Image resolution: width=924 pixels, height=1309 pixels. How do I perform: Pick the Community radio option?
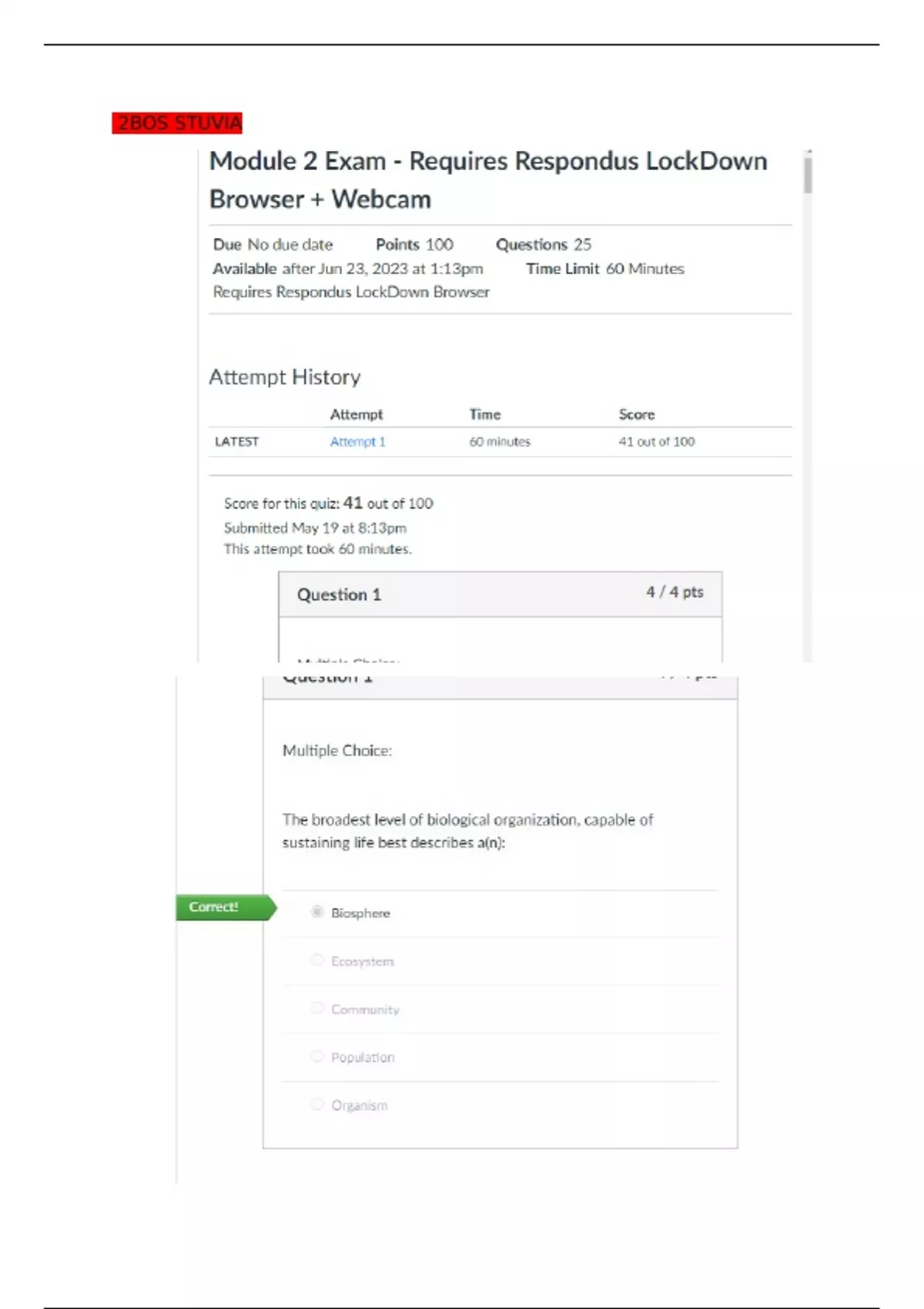317,1008
